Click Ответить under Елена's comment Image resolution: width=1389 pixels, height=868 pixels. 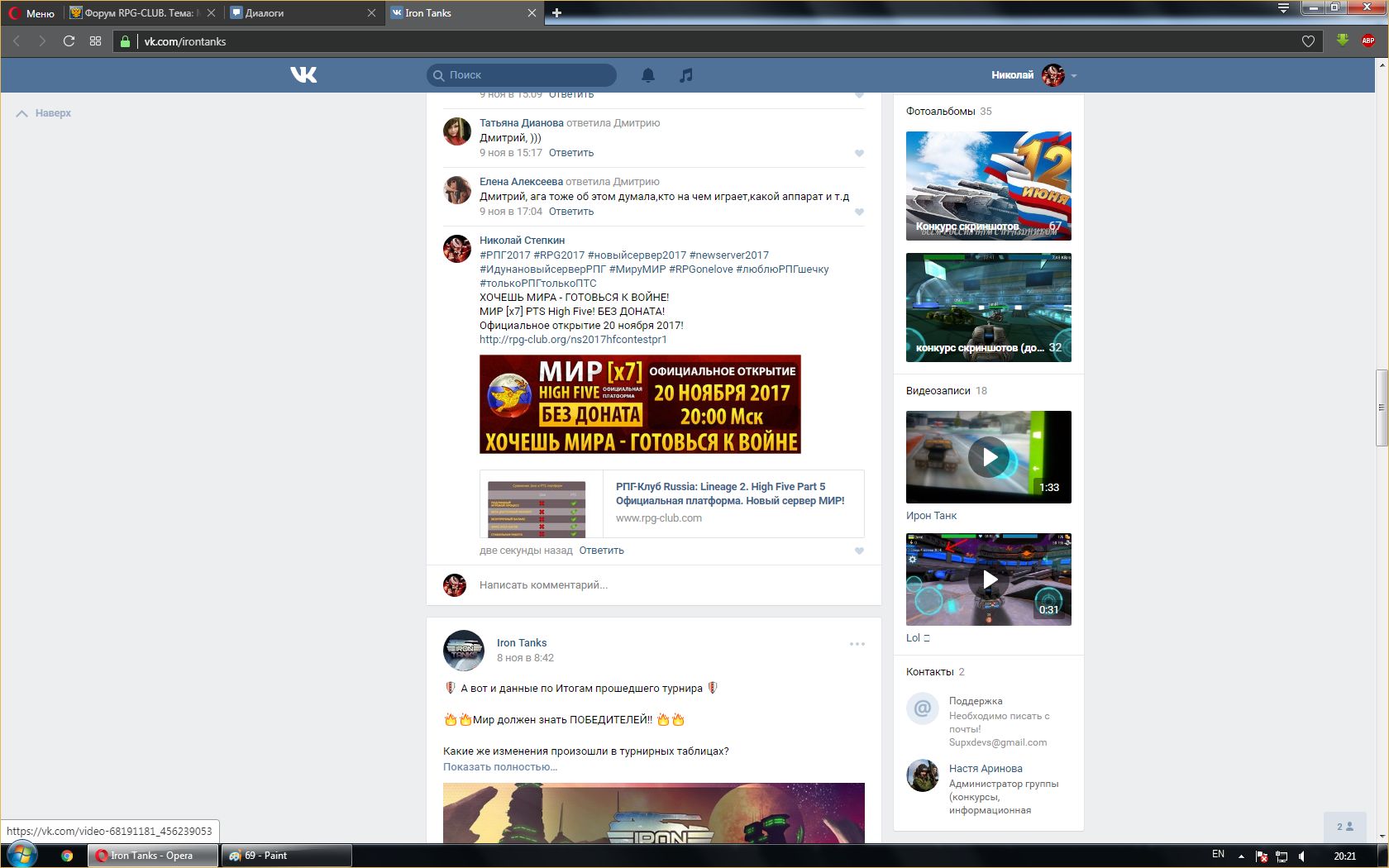[x=571, y=212]
